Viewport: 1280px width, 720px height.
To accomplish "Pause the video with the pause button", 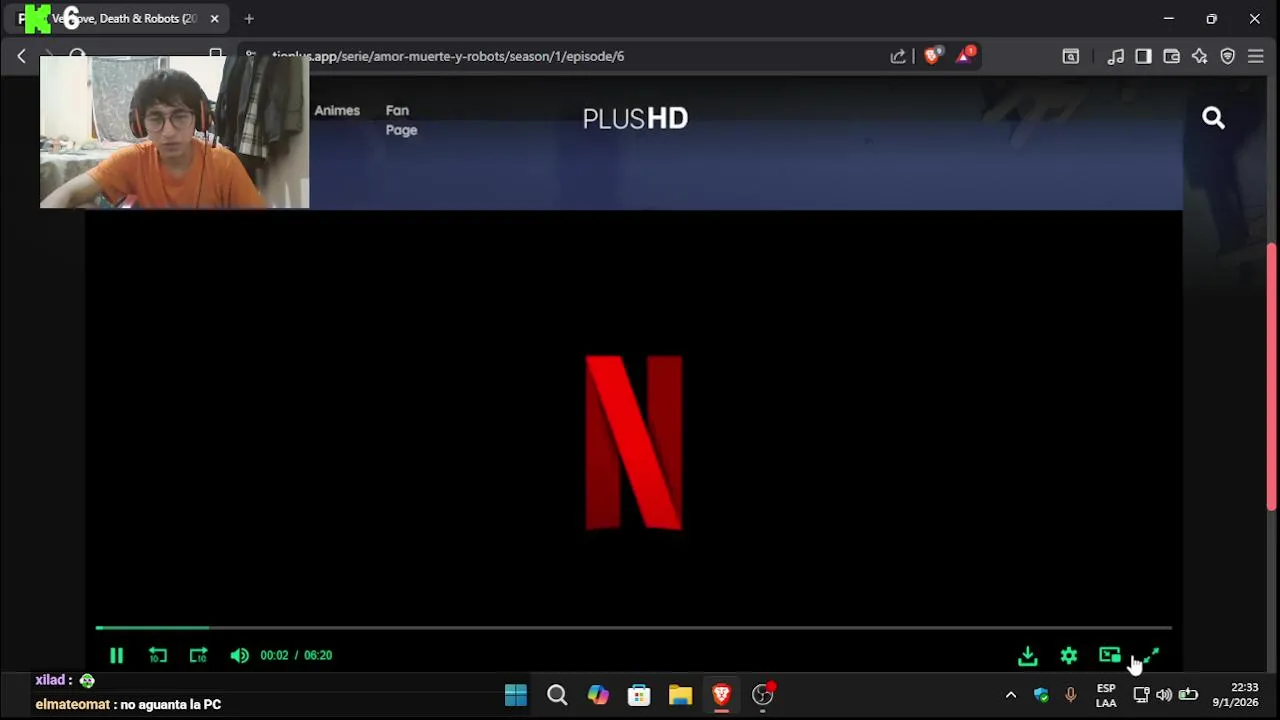I will click(x=116, y=655).
